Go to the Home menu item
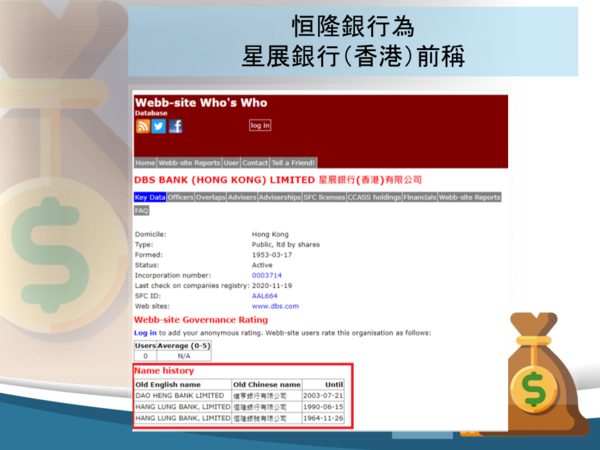Screen dimensions: 600x450 145,163
